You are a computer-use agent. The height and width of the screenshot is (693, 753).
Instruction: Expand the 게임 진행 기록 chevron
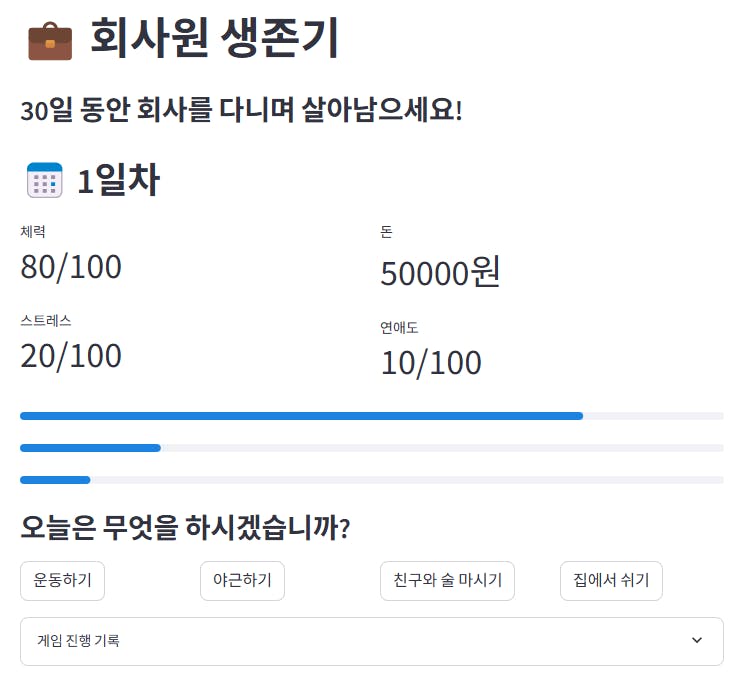click(x=697, y=641)
